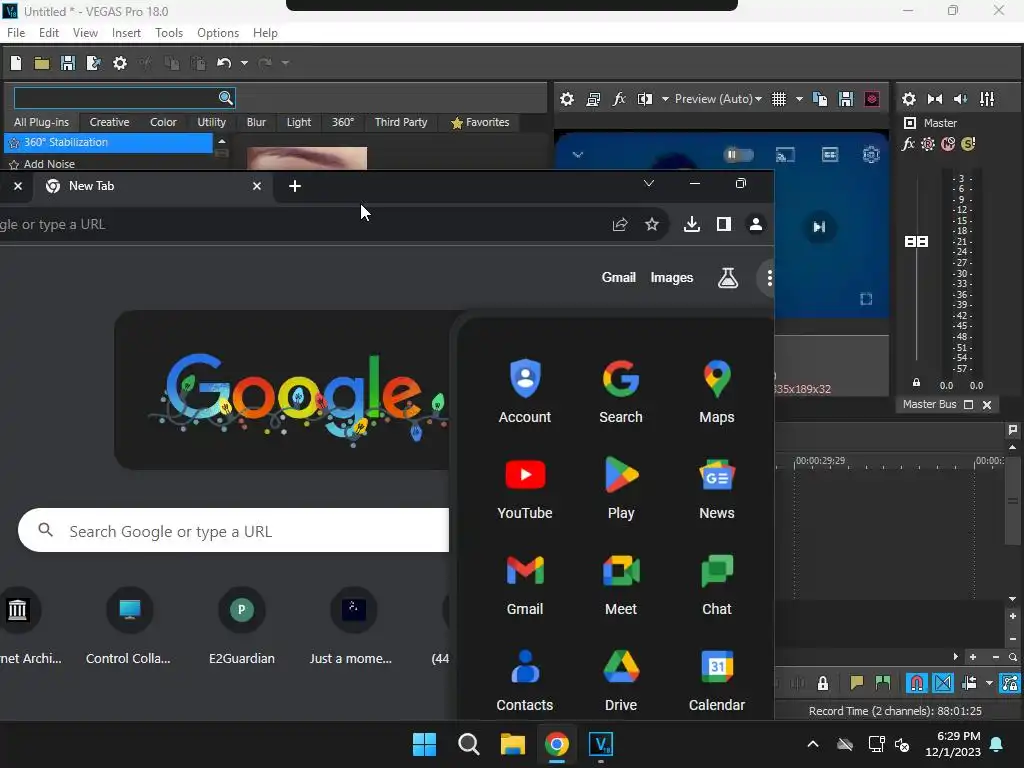This screenshot has width=1024, height=768.
Task: Open Google Contacts from apps grid
Action: click(x=525, y=679)
